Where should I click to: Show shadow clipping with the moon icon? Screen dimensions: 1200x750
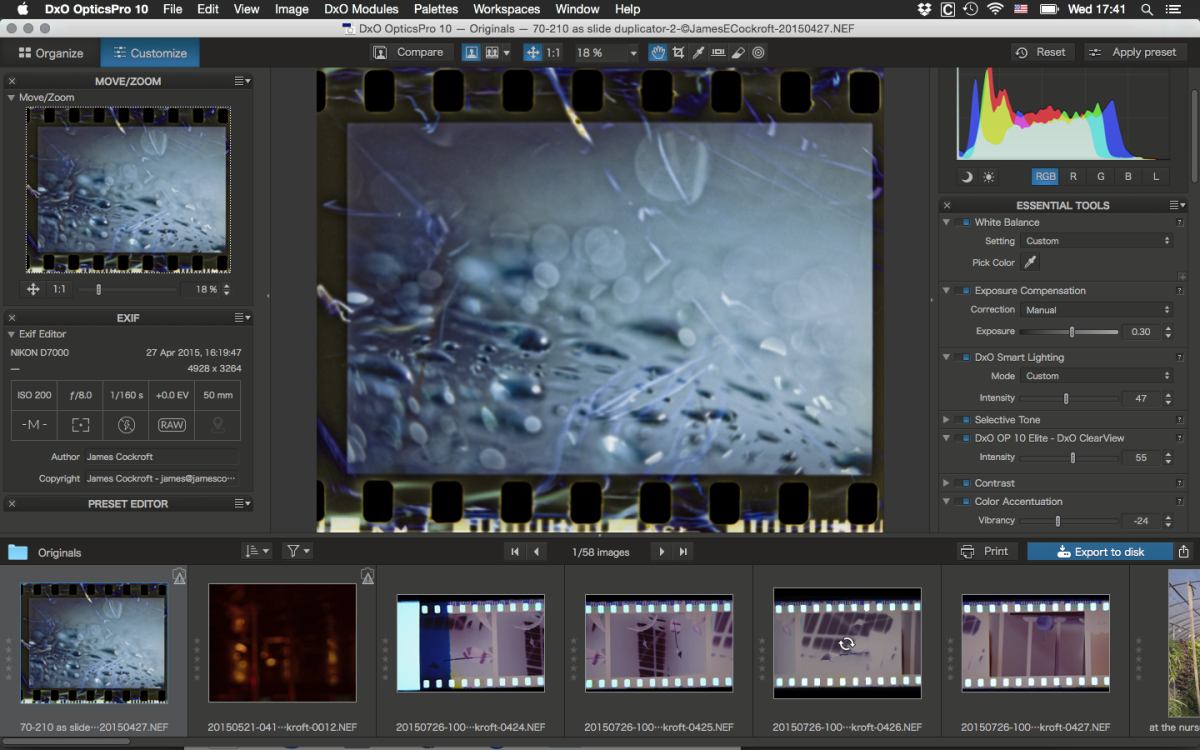click(x=967, y=176)
